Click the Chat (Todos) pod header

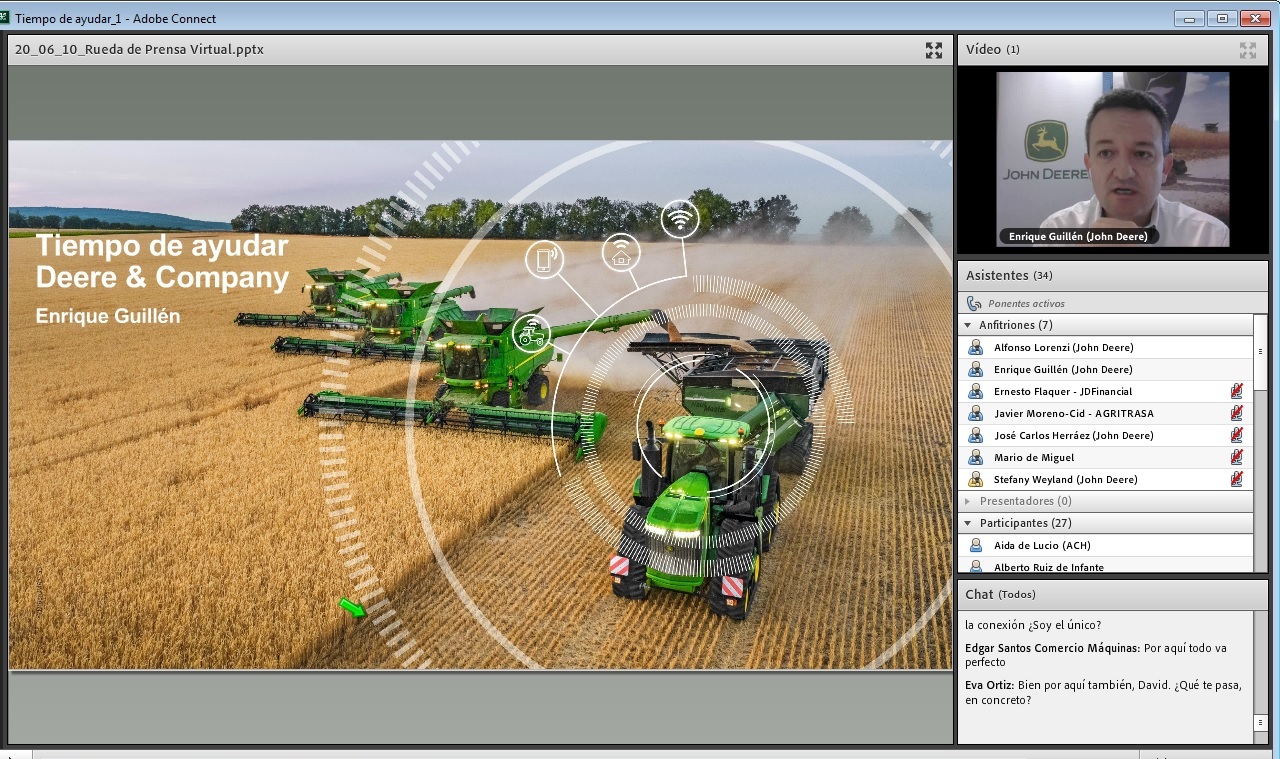[1112, 595]
